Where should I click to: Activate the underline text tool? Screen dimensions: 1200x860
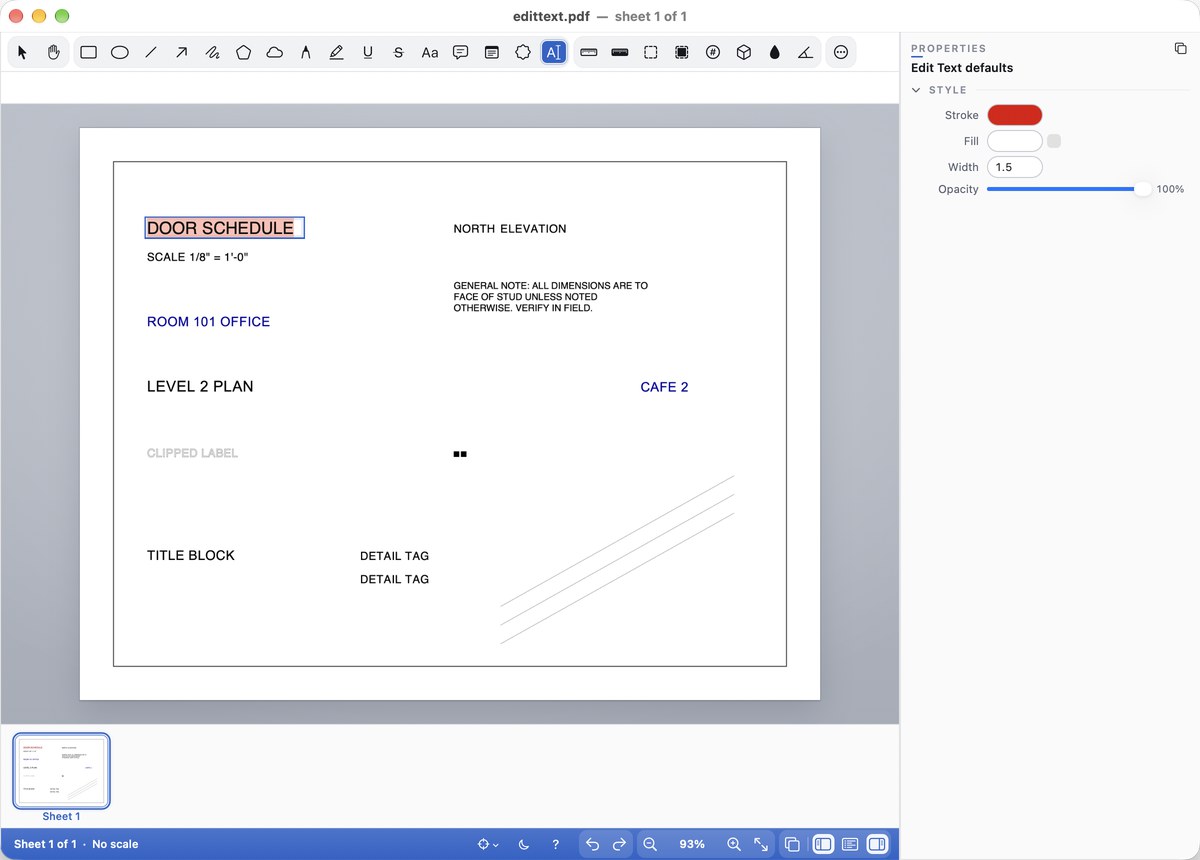click(x=367, y=53)
